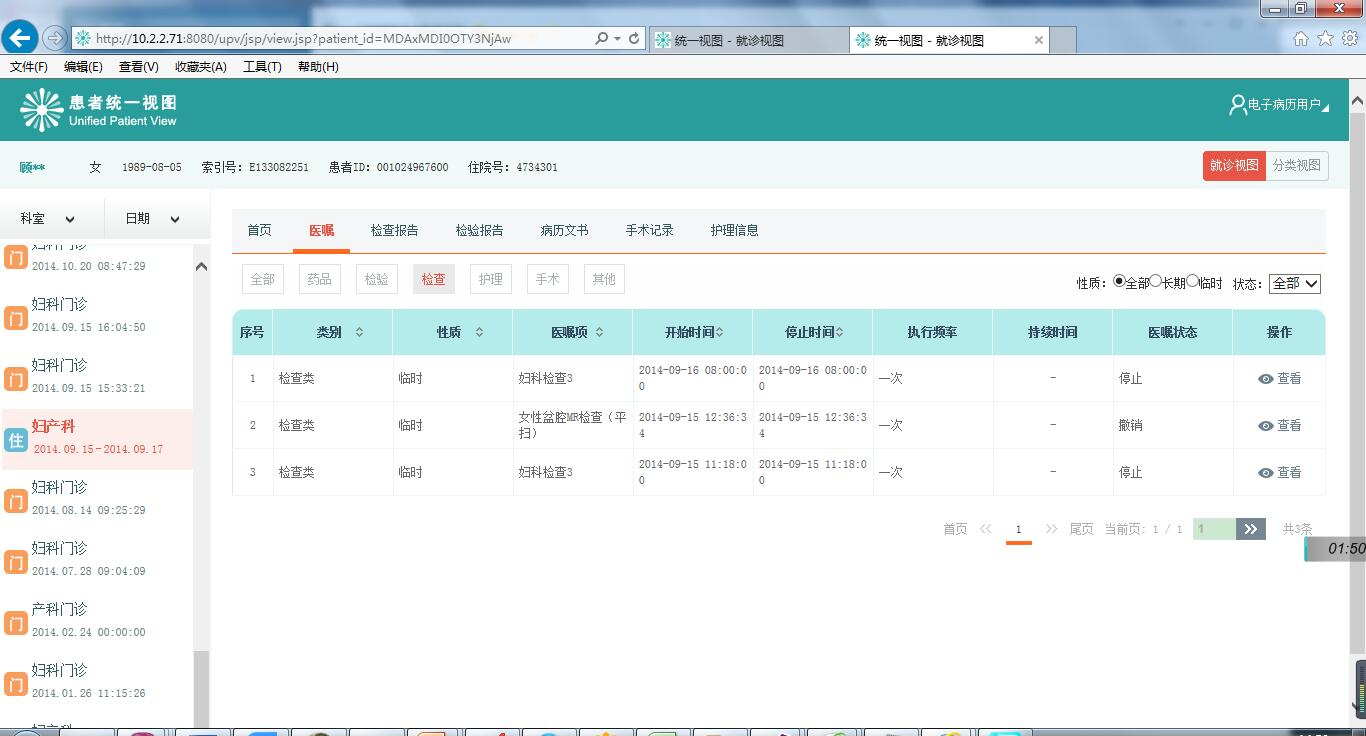The image size is (1366, 736).
Task: Click the eye icon in row 1
Action: pyautogui.click(x=1266, y=379)
